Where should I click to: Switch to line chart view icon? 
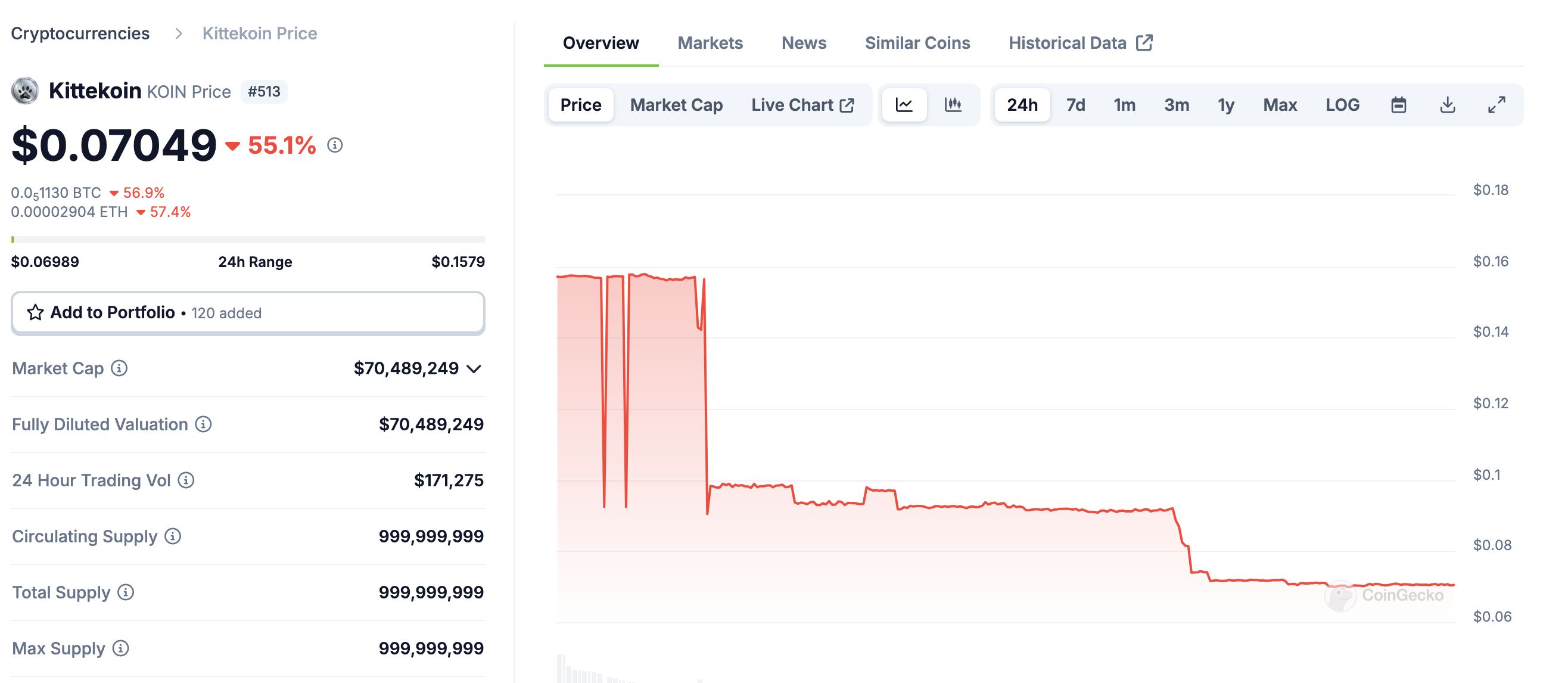pos(904,105)
